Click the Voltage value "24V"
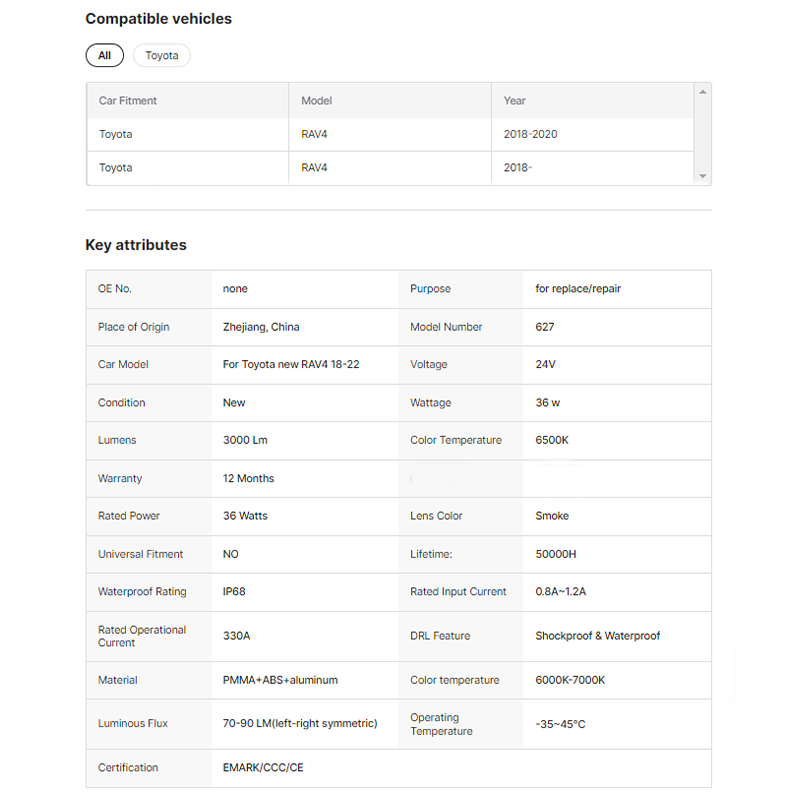 pos(546,365)
